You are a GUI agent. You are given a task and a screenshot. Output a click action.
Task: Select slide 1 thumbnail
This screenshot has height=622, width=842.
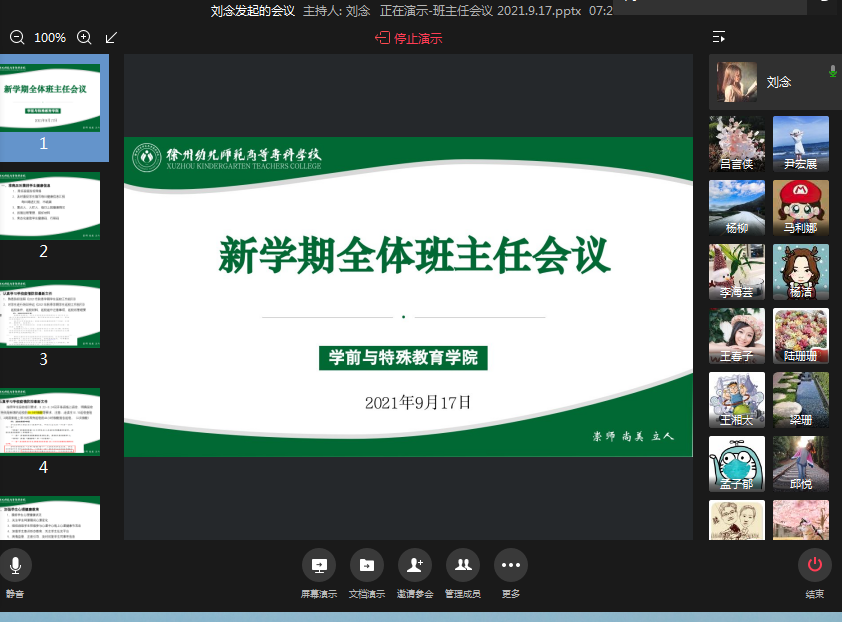click(x=50, y=98)
